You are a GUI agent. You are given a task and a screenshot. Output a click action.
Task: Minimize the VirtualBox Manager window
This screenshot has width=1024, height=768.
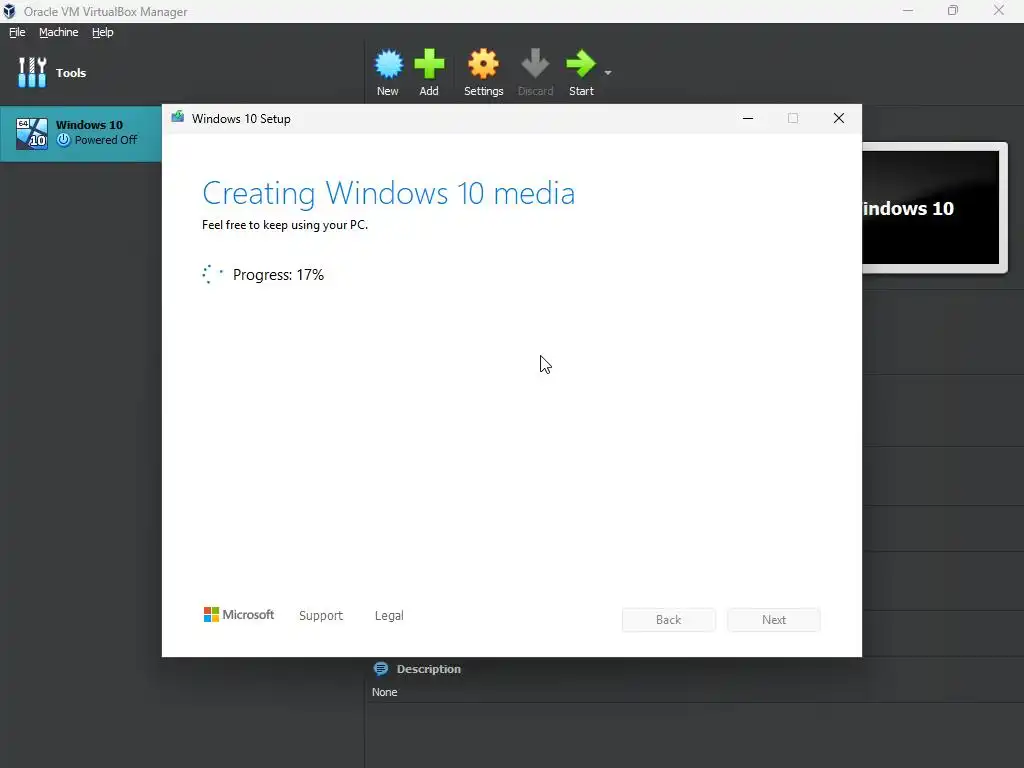pos(908,10)
